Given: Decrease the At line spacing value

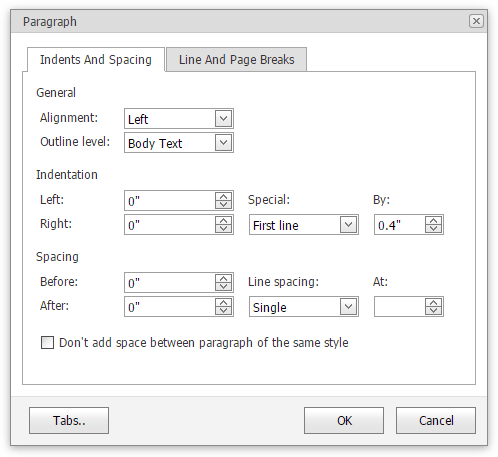Looking at the screenshot, I should pos(433,311).
